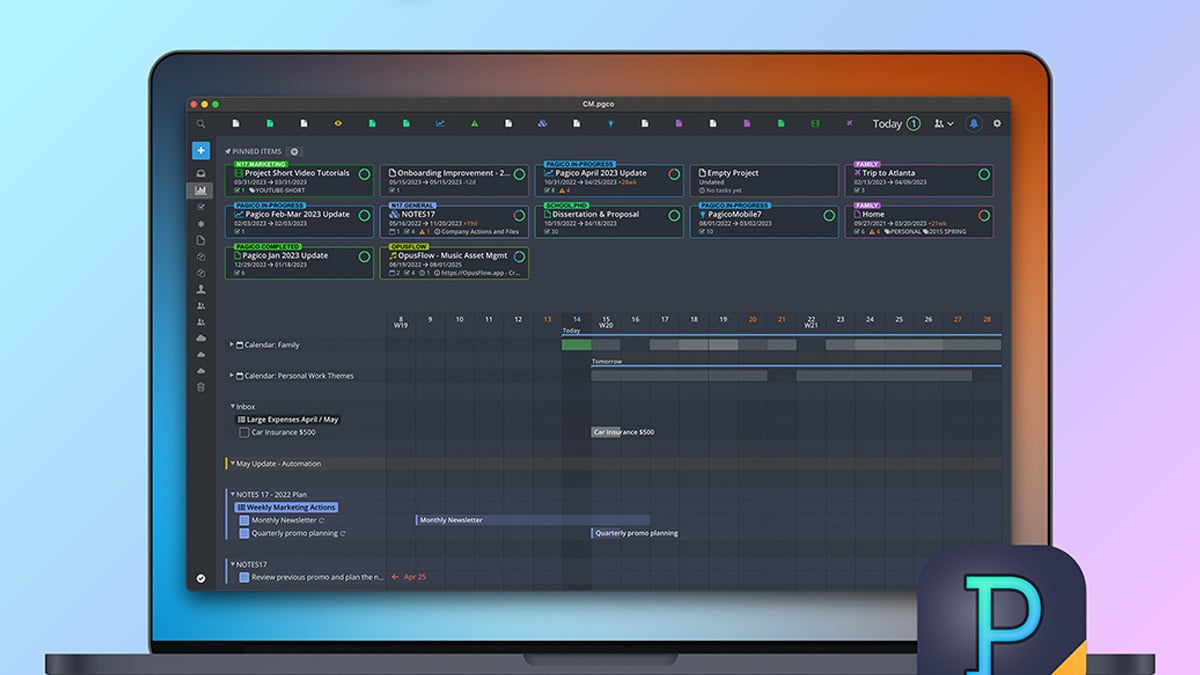Click progress ring on Trip to Atlanta card
1200x675 pixels.
pyautogui.click(x=984, y=174)
